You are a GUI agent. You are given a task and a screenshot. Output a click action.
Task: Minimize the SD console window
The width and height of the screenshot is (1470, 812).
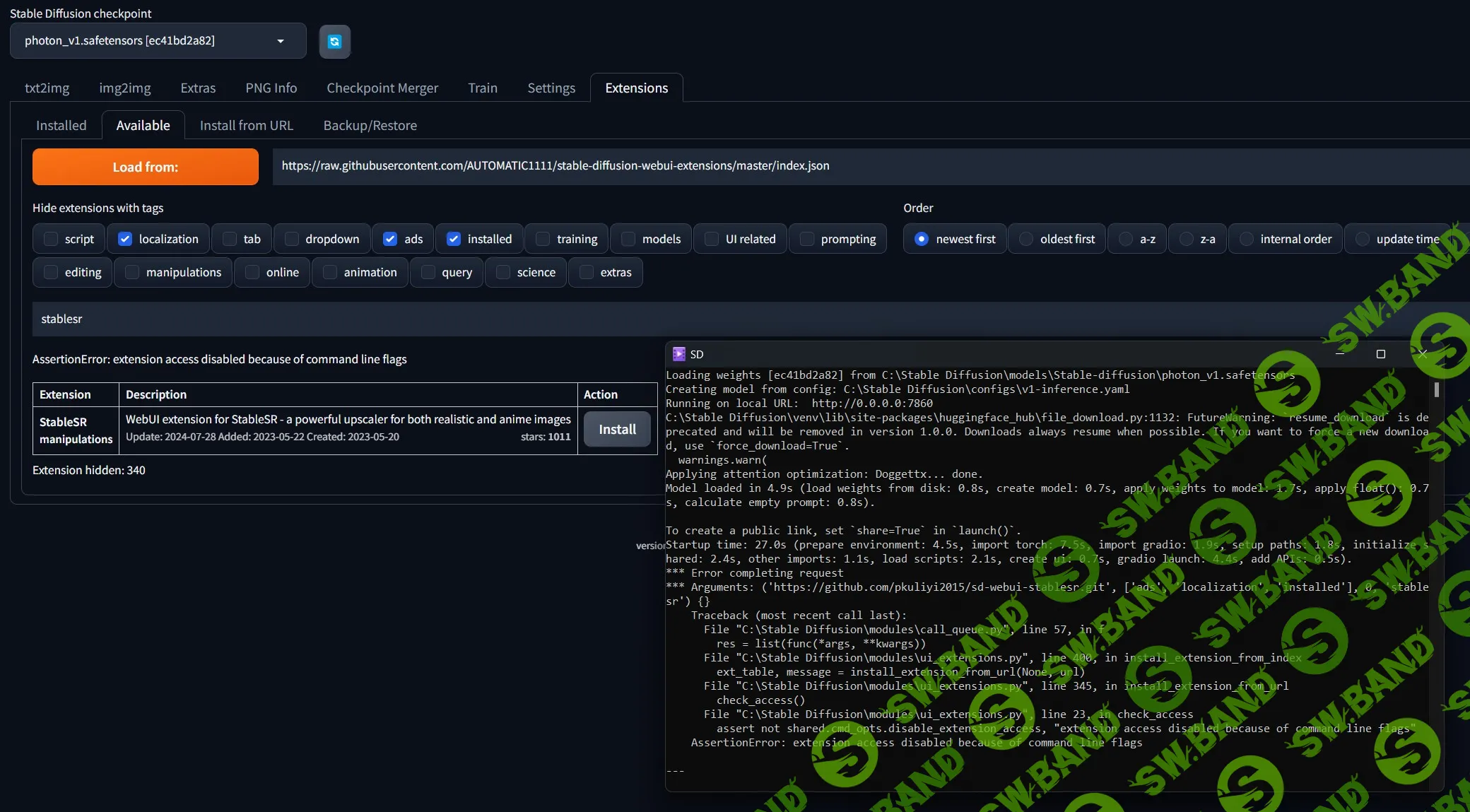[x=1339, y=354]
